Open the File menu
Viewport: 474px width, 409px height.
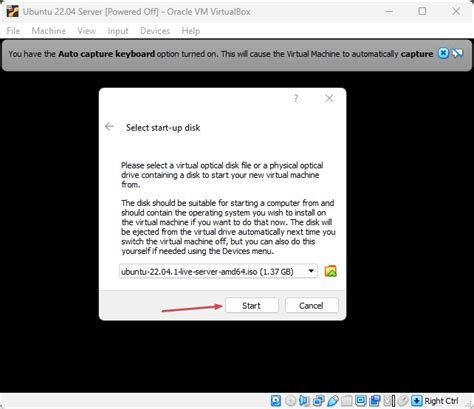coord(13,31)
